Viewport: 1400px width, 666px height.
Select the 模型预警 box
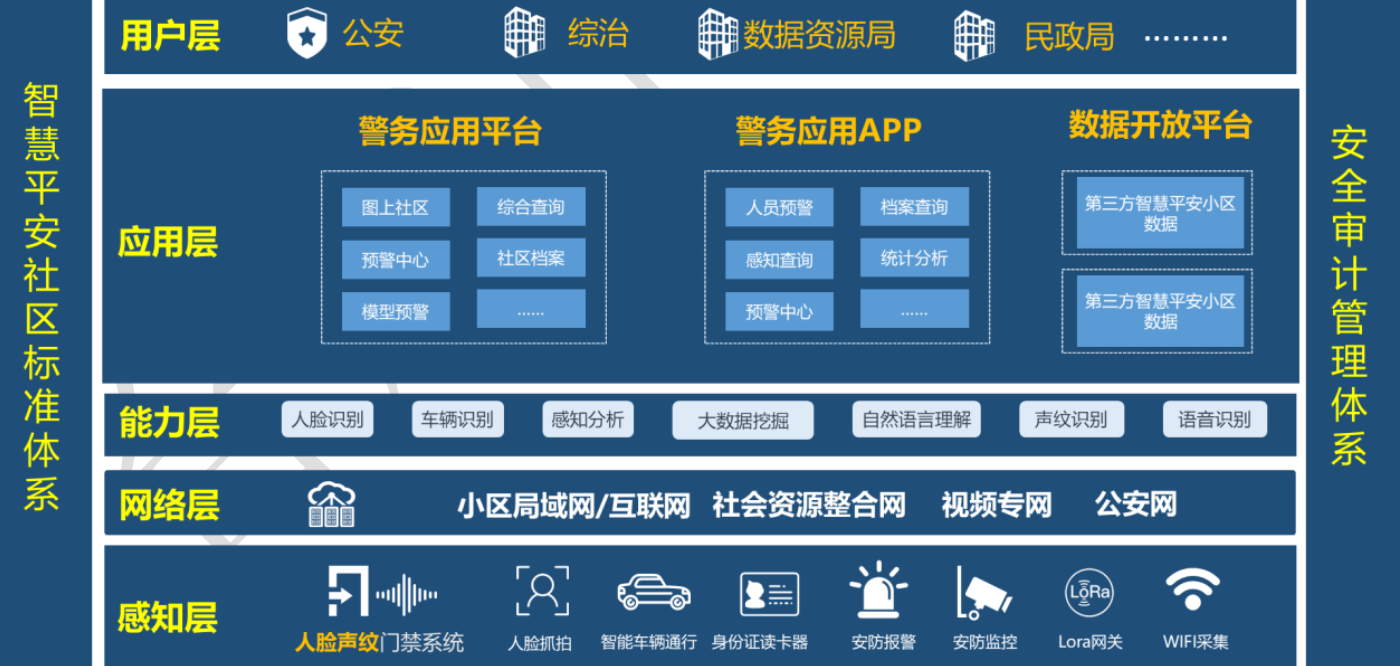coord(395,312)
